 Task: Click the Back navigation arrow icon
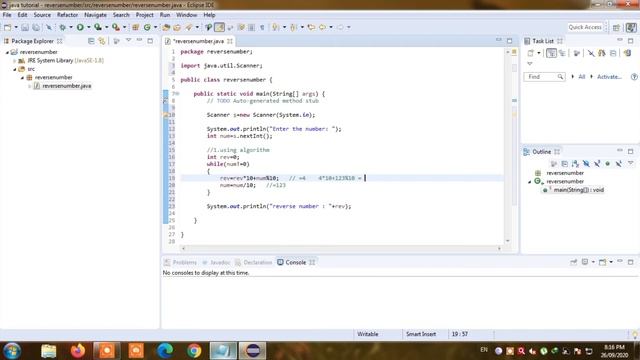[x=322, y=27]
